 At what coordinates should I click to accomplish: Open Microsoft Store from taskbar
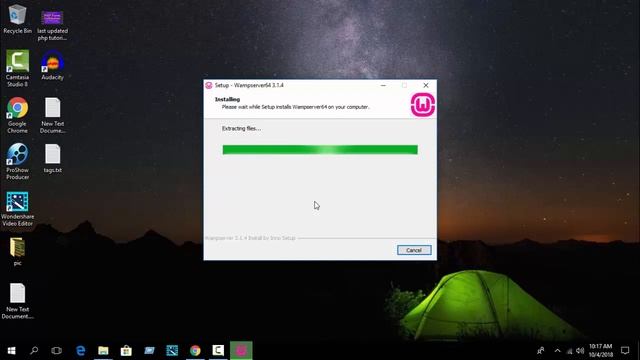pyautogui.click(x=126, y=351)
